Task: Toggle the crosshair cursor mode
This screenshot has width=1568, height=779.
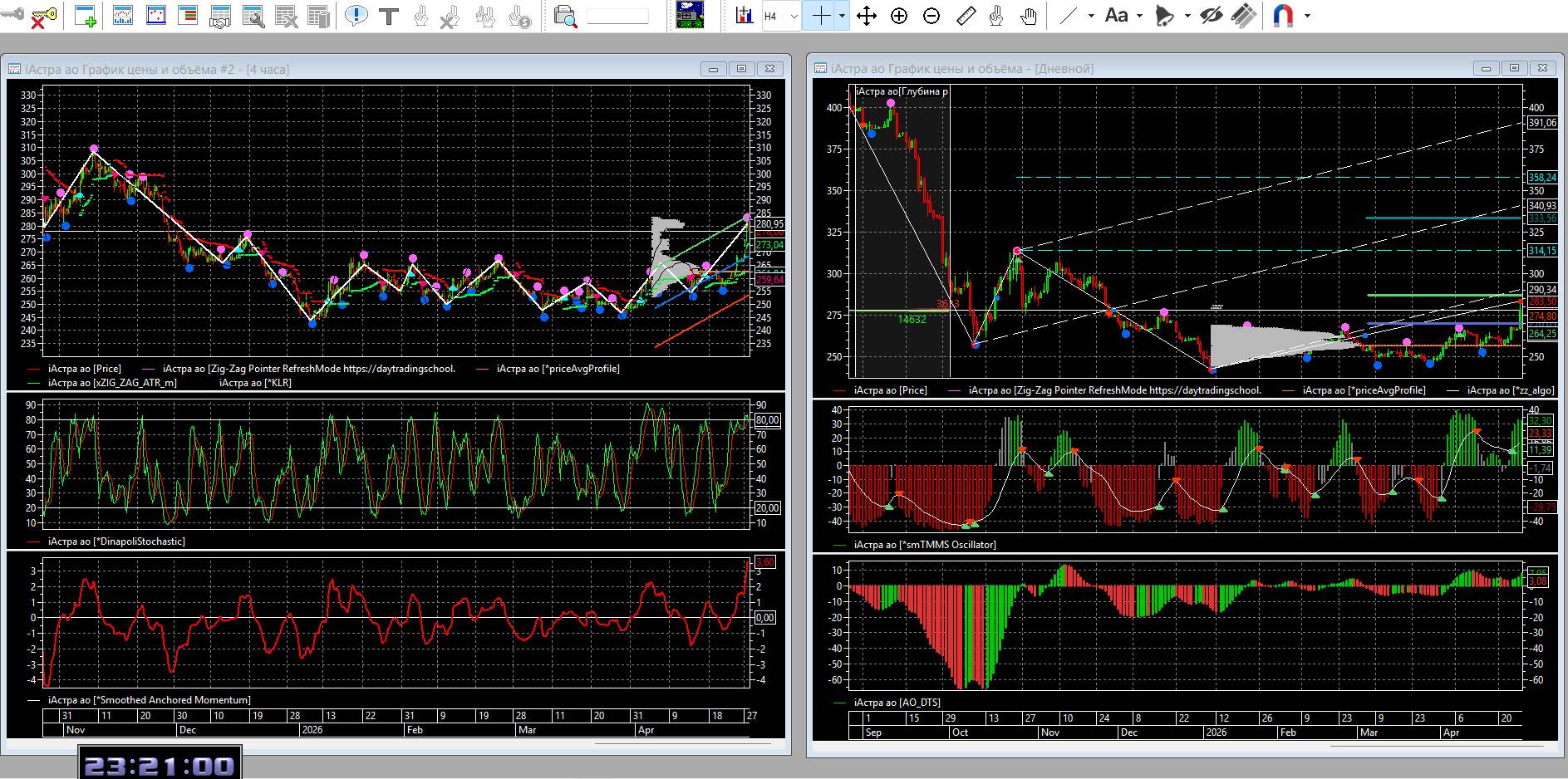Action: click(821, 16)
